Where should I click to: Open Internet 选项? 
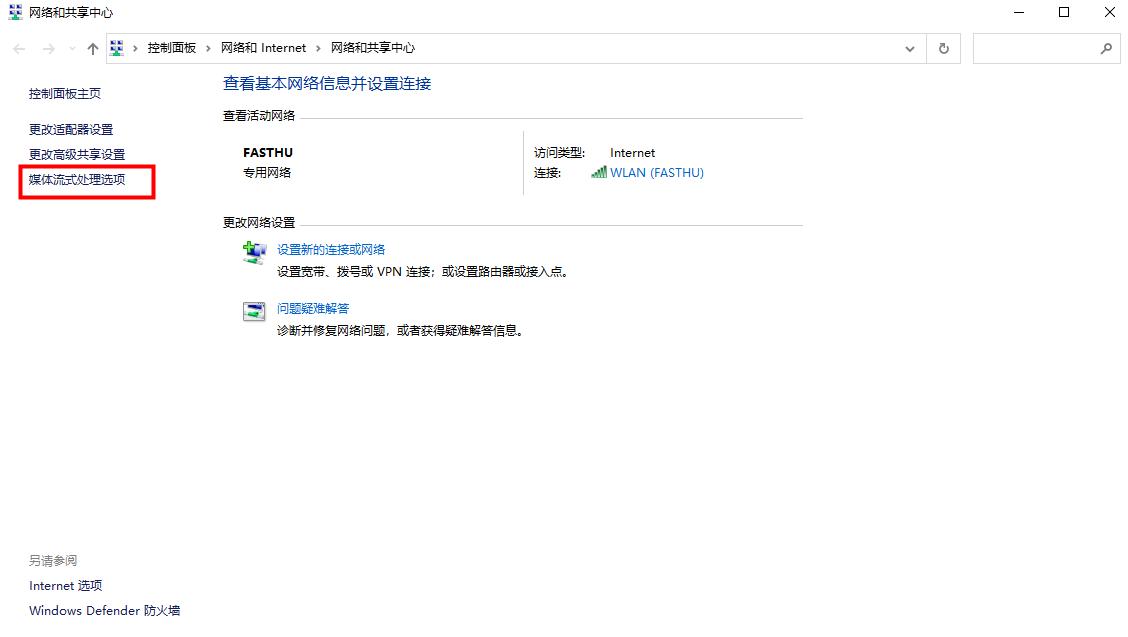(64, 586)
